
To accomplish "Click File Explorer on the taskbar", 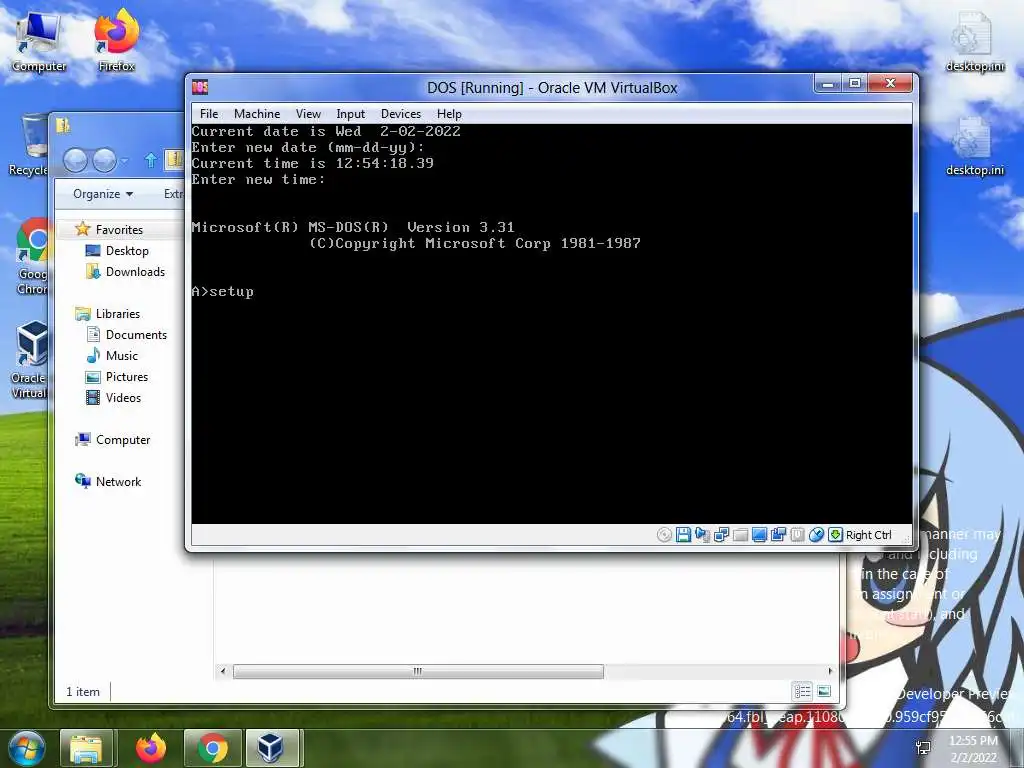I will pos(87,748).
